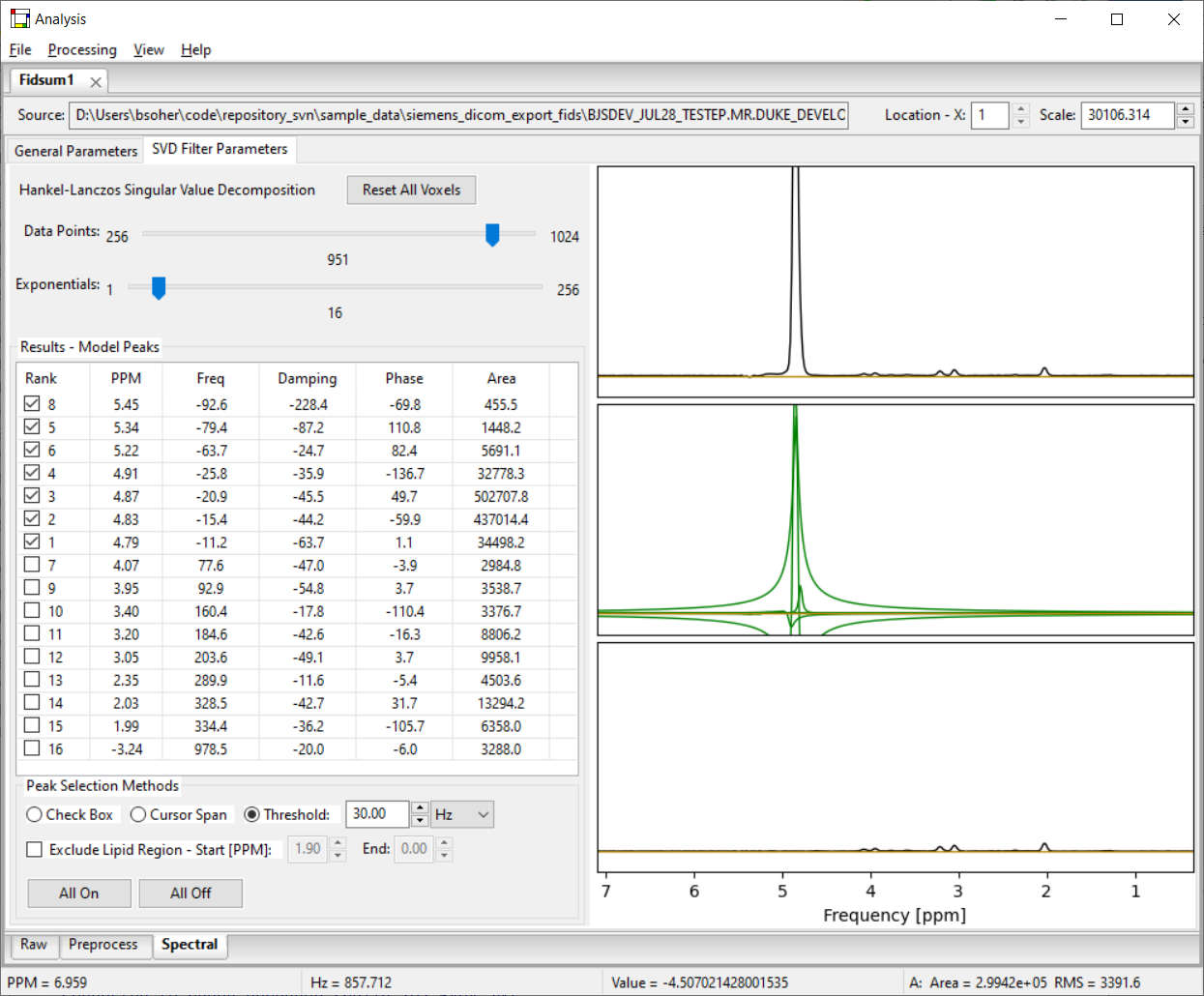Click the All Off button
The width and height of the screenshot is (1204, 996).
coord(191,893)
